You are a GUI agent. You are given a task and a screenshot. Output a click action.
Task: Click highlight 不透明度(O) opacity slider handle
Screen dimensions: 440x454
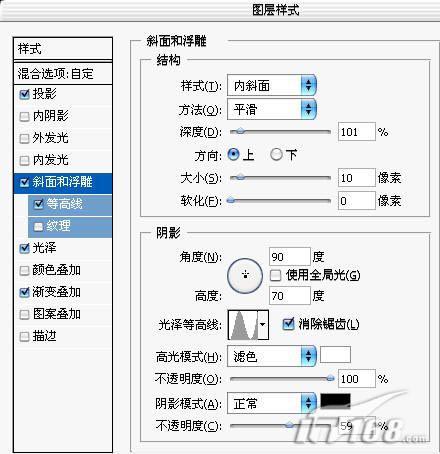point(330,378)
